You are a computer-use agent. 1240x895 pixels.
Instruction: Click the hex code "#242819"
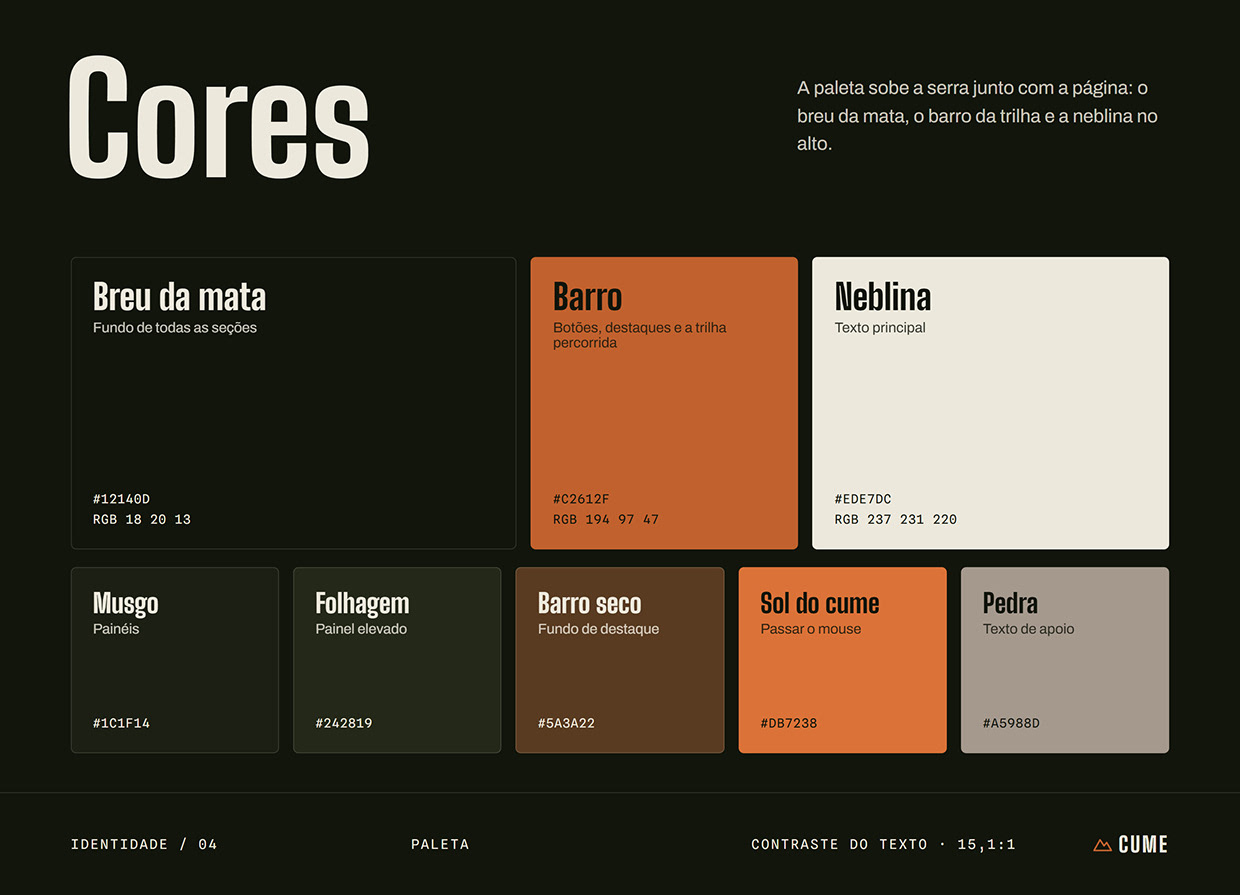coord(344,723)
